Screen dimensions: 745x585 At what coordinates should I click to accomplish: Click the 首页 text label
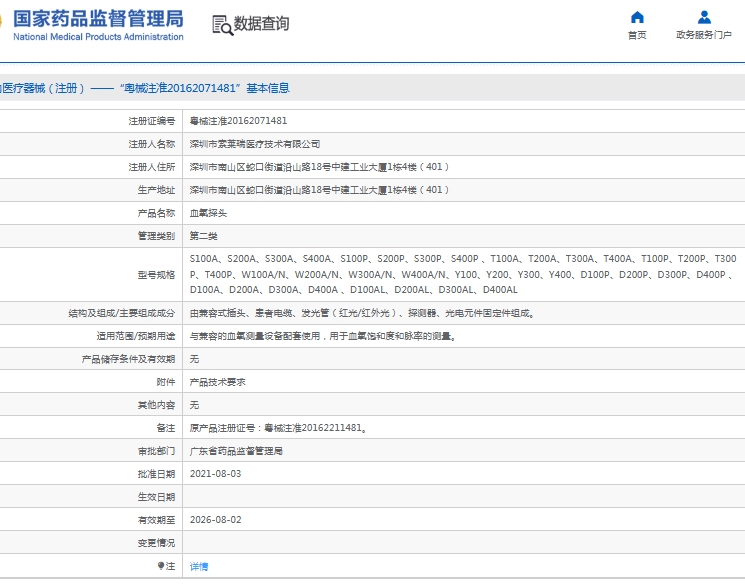pyautogui.click(x=637, y=35)
